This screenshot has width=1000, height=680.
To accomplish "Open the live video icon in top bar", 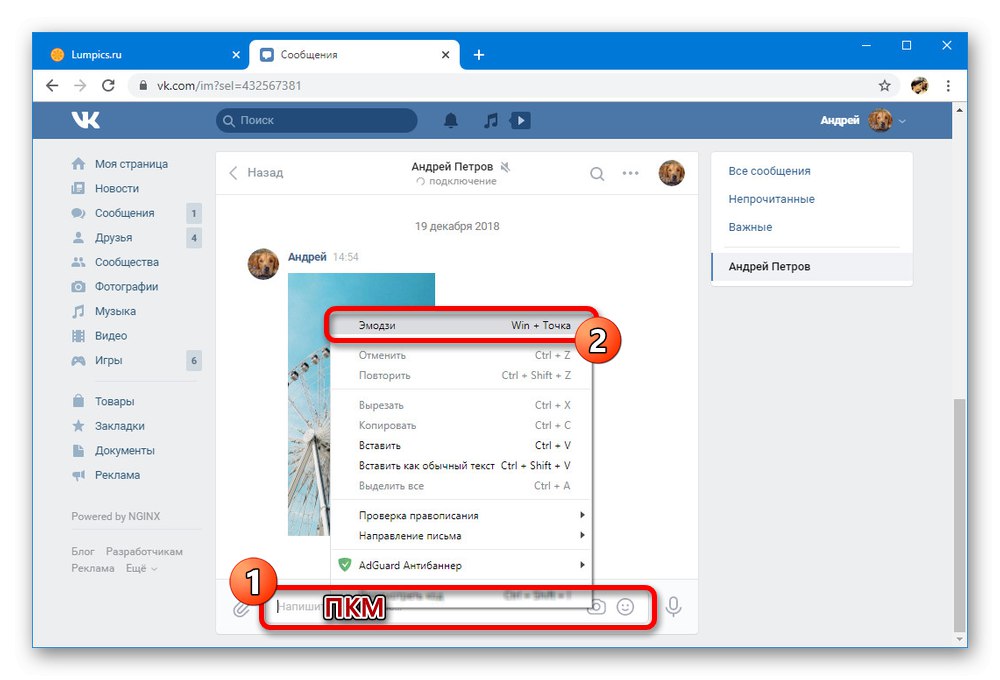I will [x=519, y=120].
